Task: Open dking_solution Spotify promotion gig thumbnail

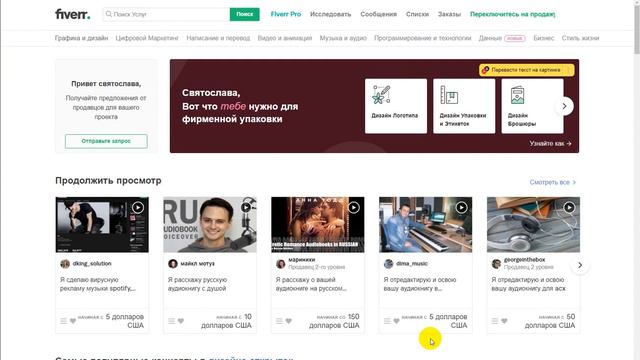Action: coord(102,224)
